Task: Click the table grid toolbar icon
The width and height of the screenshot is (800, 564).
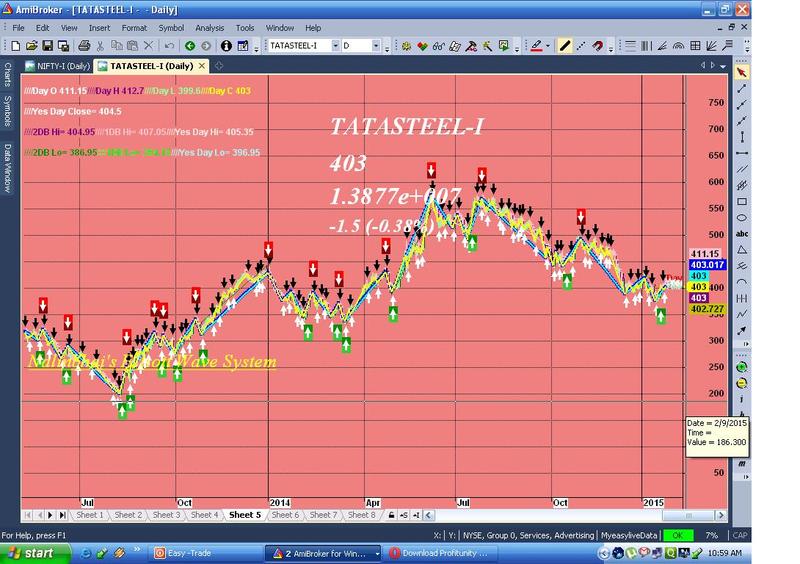Action: (x=695, y=46)
